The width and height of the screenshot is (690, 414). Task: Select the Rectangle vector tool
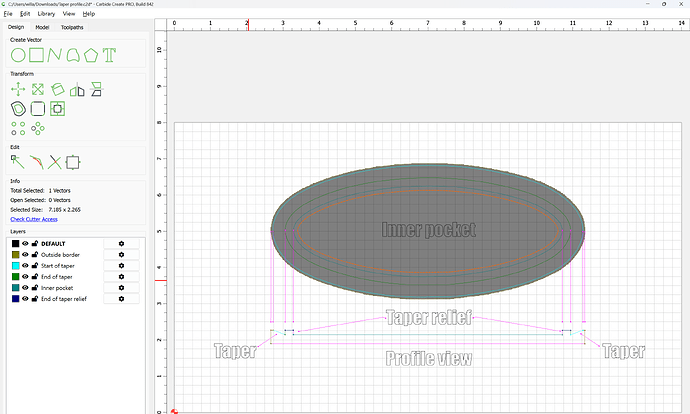[x=37, y=53]
